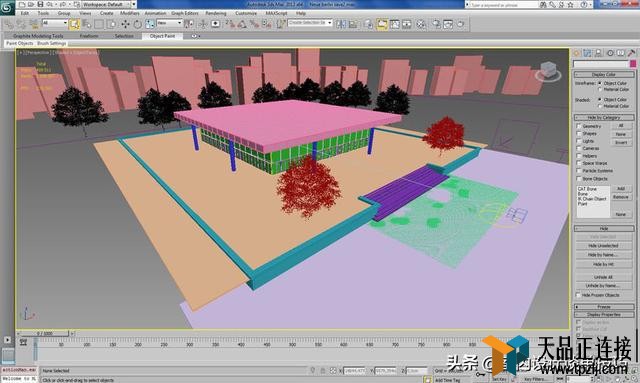Toggle the Percent Snap icon
Viewport: 640px width, 383px height.
(255, 24)
